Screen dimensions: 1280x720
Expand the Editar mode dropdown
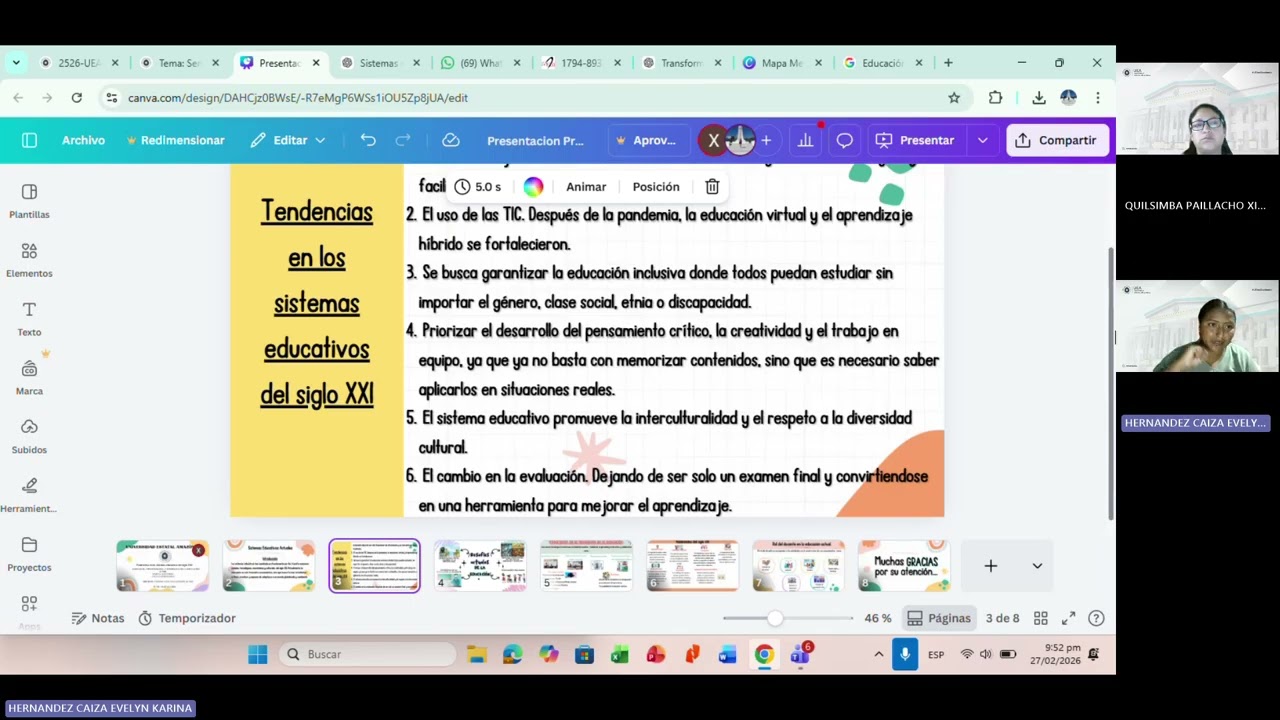pos(288,140)
